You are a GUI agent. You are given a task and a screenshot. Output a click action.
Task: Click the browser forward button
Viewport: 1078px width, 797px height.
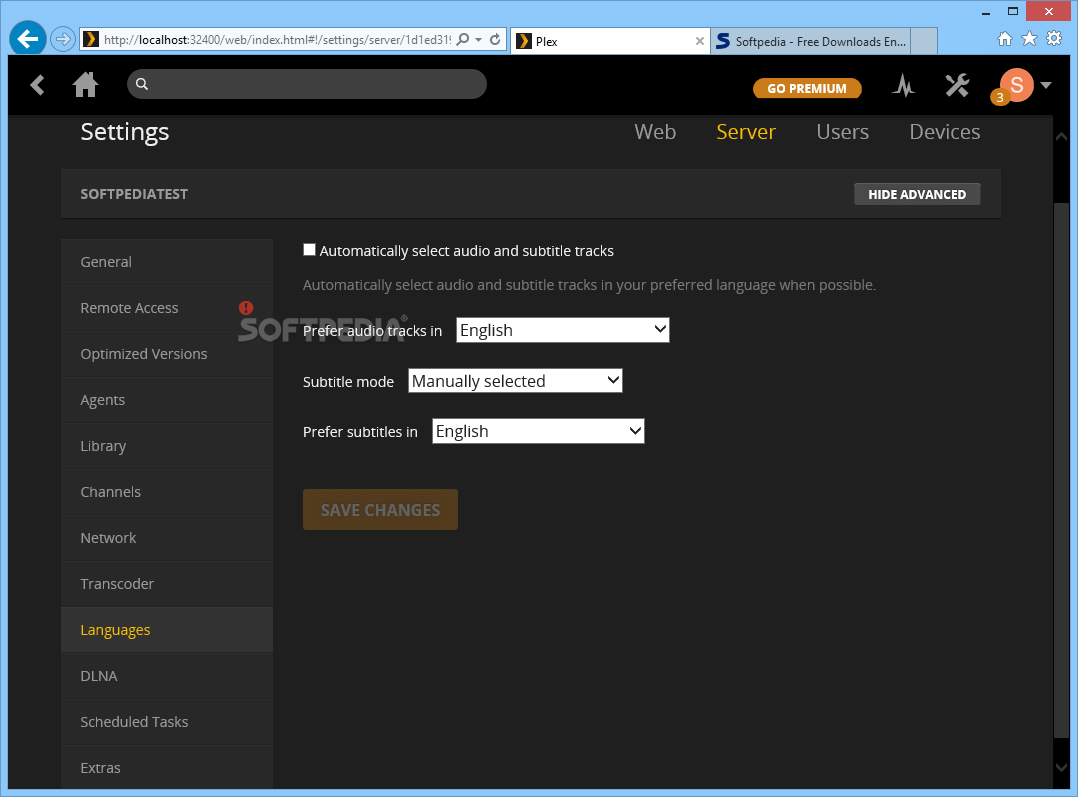point(63,39)
